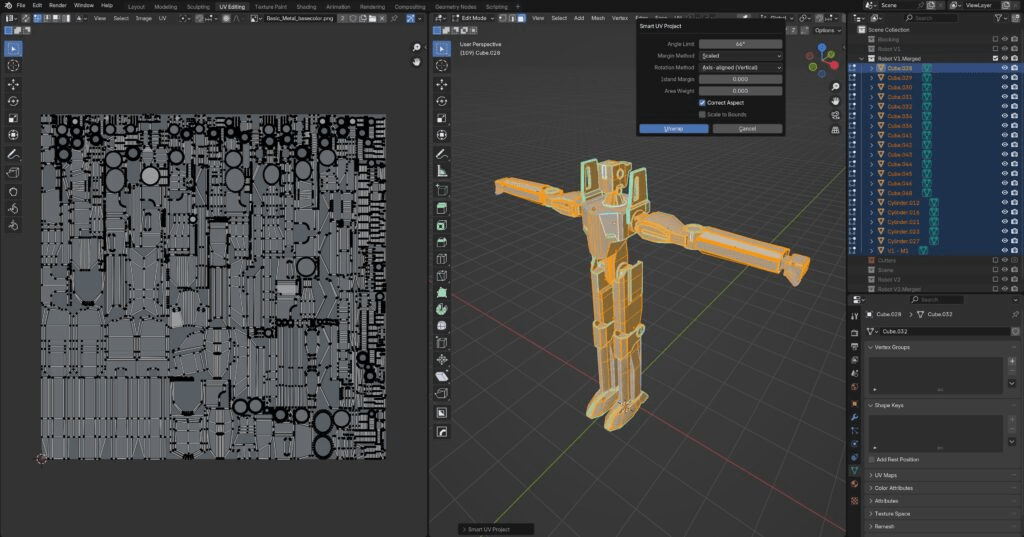Hide Cube.028 using its eye icon
Screen dimensions: 1024x537
1005,68
